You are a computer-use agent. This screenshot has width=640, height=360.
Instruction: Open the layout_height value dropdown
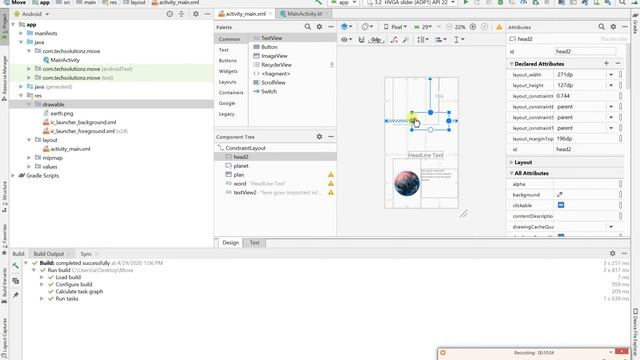(x=611, y=86)
